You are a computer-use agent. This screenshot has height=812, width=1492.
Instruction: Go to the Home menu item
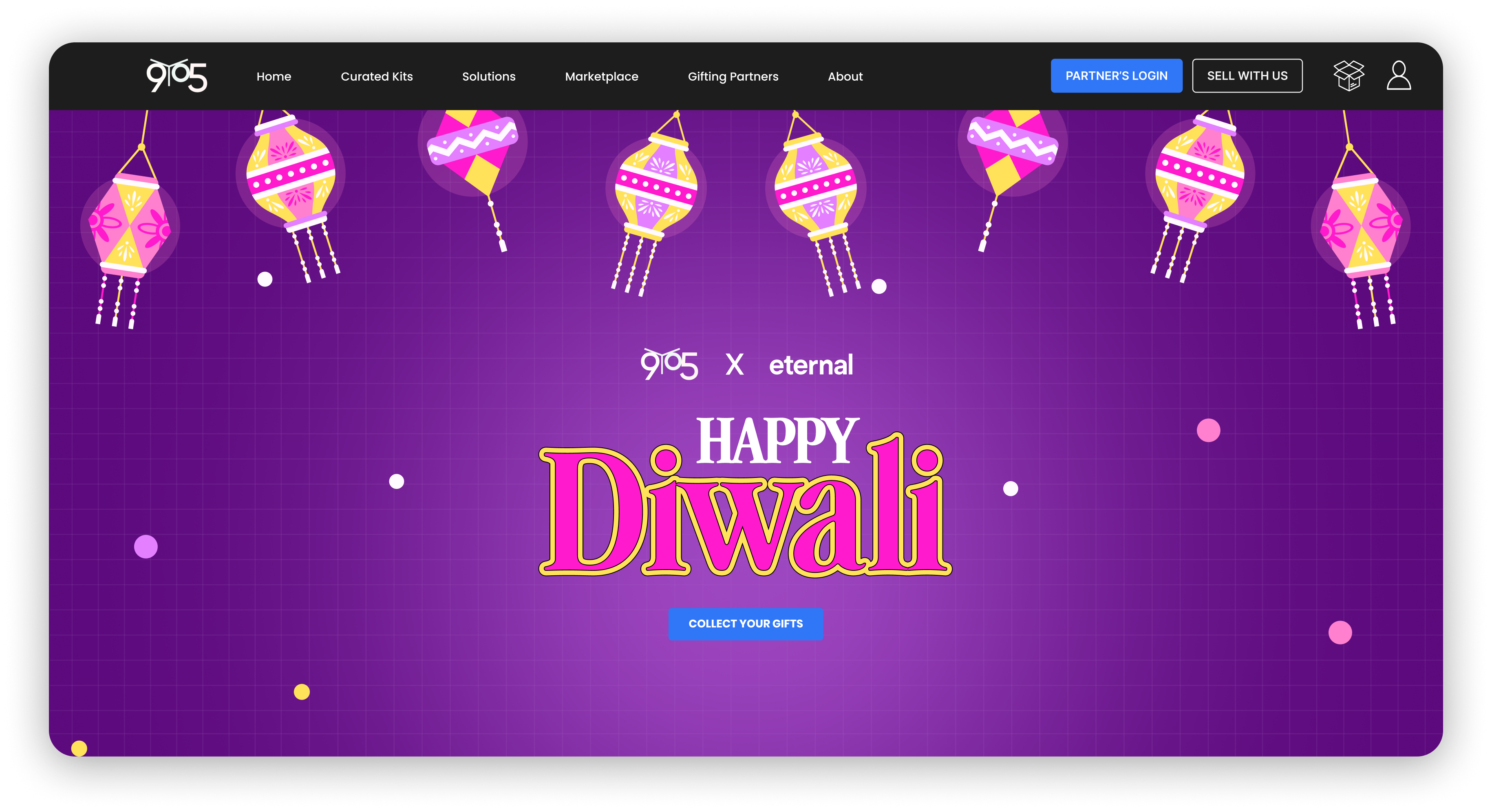[x=274, y=77]
